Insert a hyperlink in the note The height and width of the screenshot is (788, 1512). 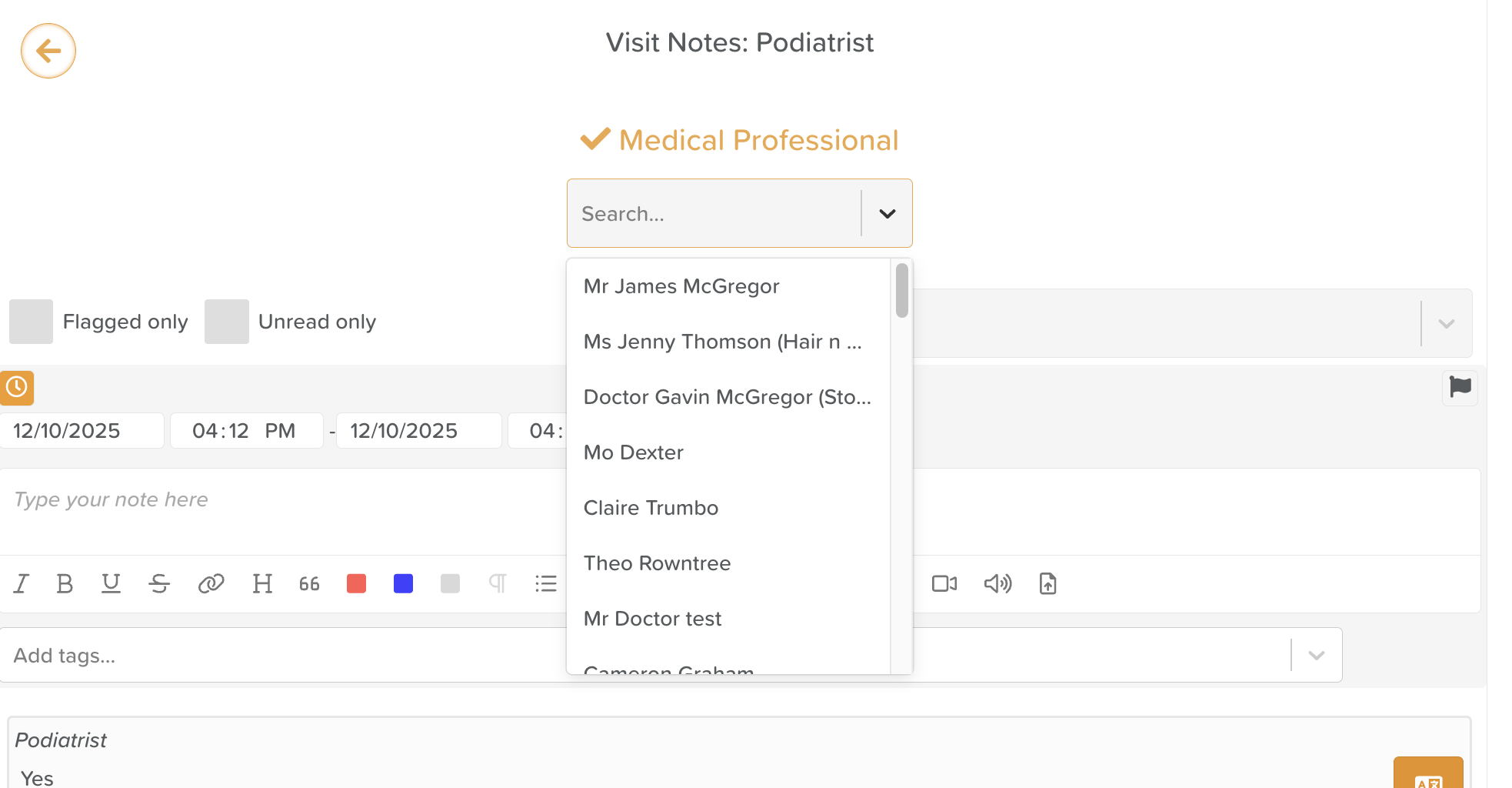coord(211,584)
